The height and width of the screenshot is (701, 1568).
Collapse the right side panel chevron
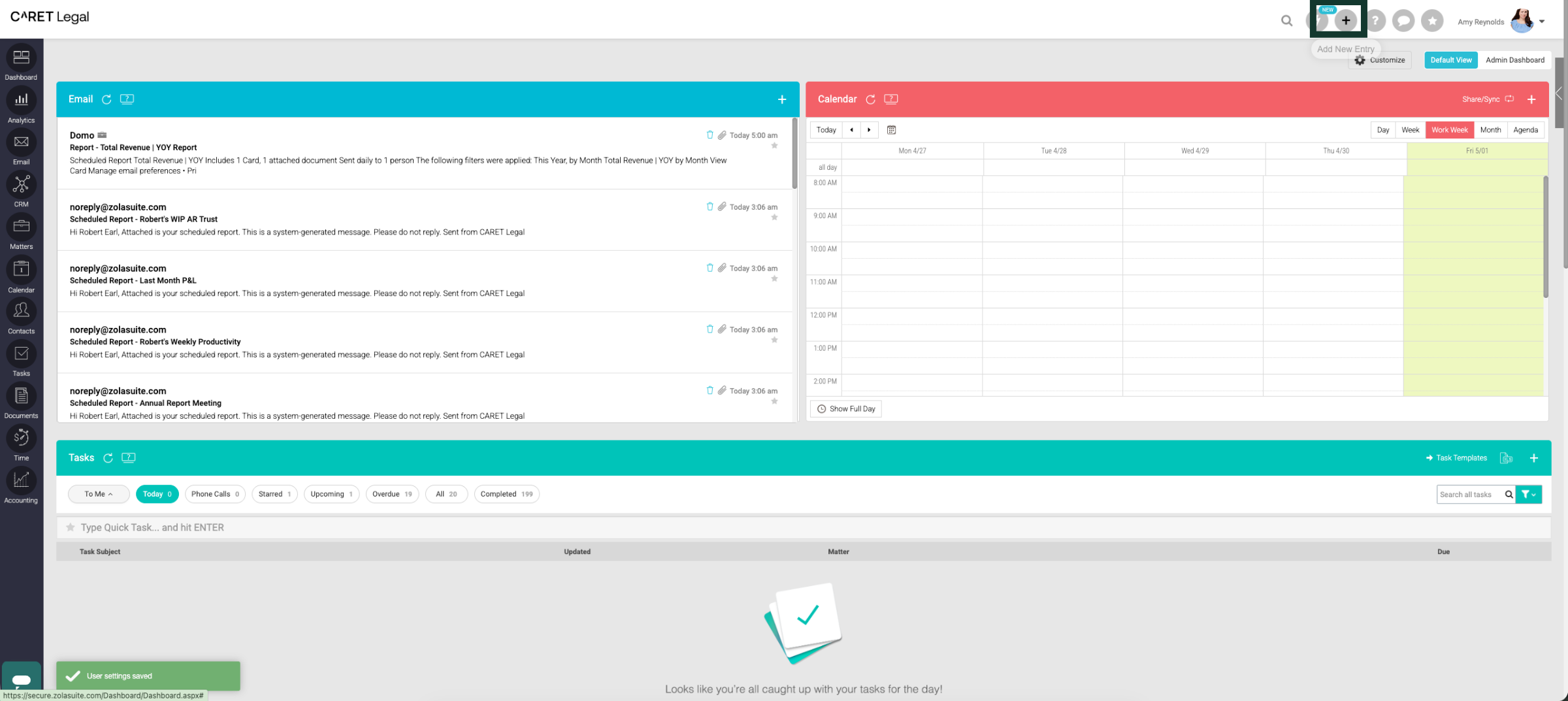[x=1559, y=94]
